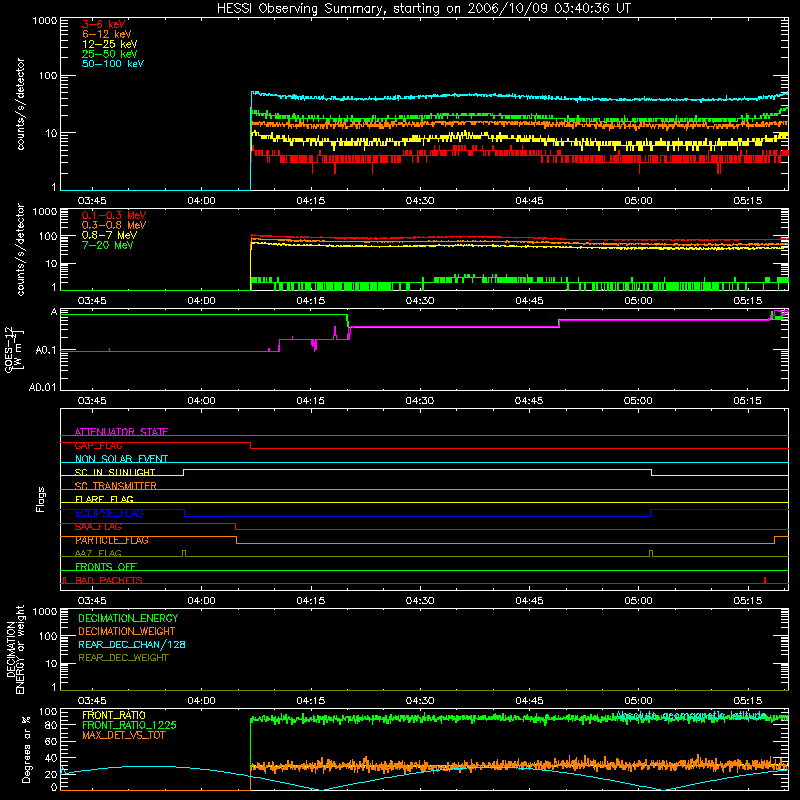The width and height of the screenshot is (800, 800).
Task: Select the BAD_PACKETS flag label
Action: click(x=109, y=580)
